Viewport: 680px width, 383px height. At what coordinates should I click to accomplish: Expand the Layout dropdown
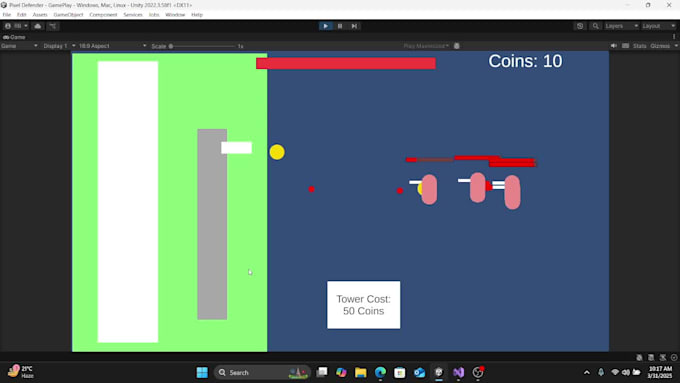pos(658,26)
